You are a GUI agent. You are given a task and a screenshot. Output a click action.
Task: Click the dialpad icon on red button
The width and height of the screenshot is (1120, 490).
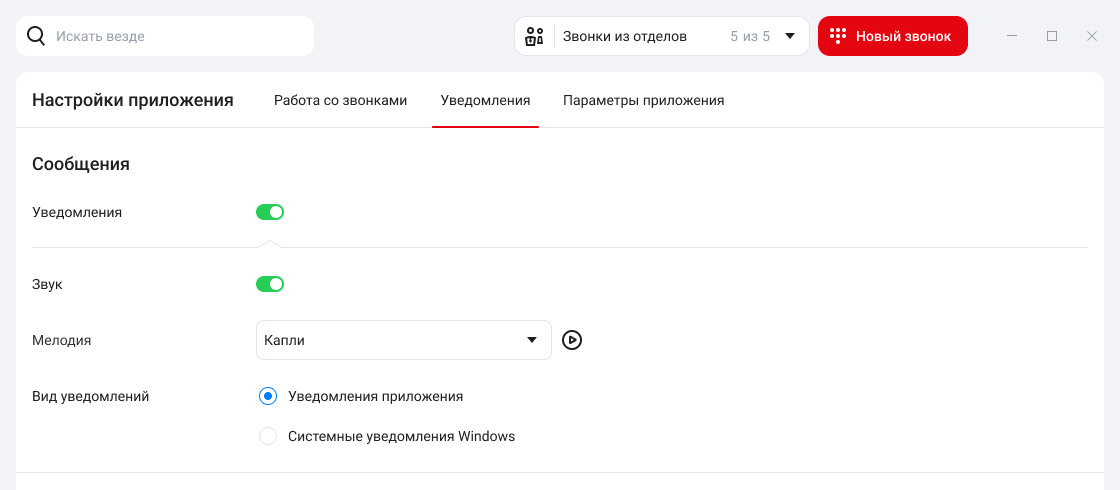(839, 36)
